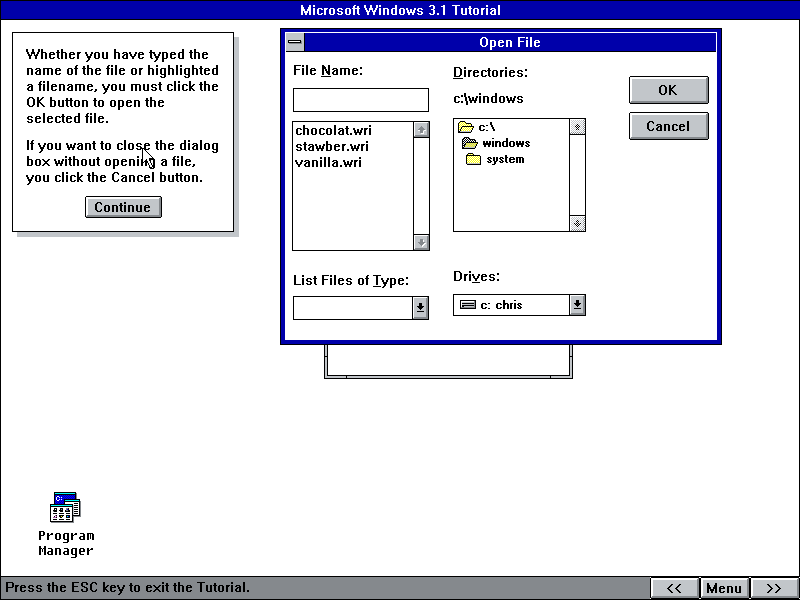Click the system folder icon
Image resolution: width=800 pixels, height=600 pixels.
coord(473,159)
